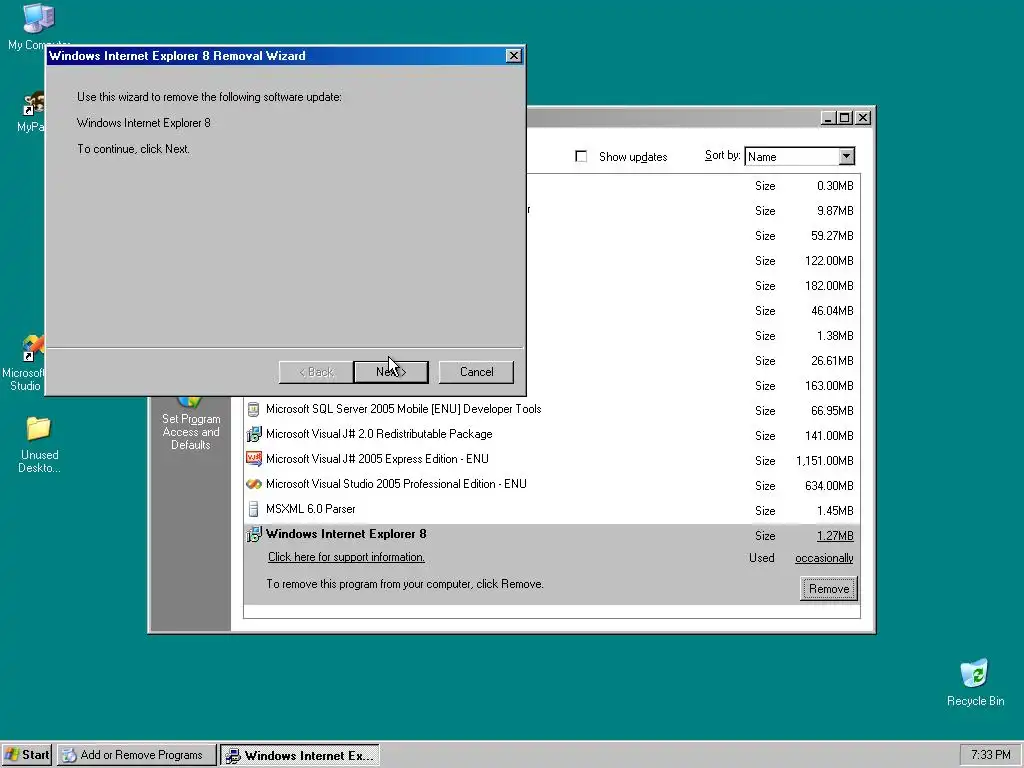1024x768 pixels.
Task: Click the 634.00MB size value
Action: tap(829, 486)
